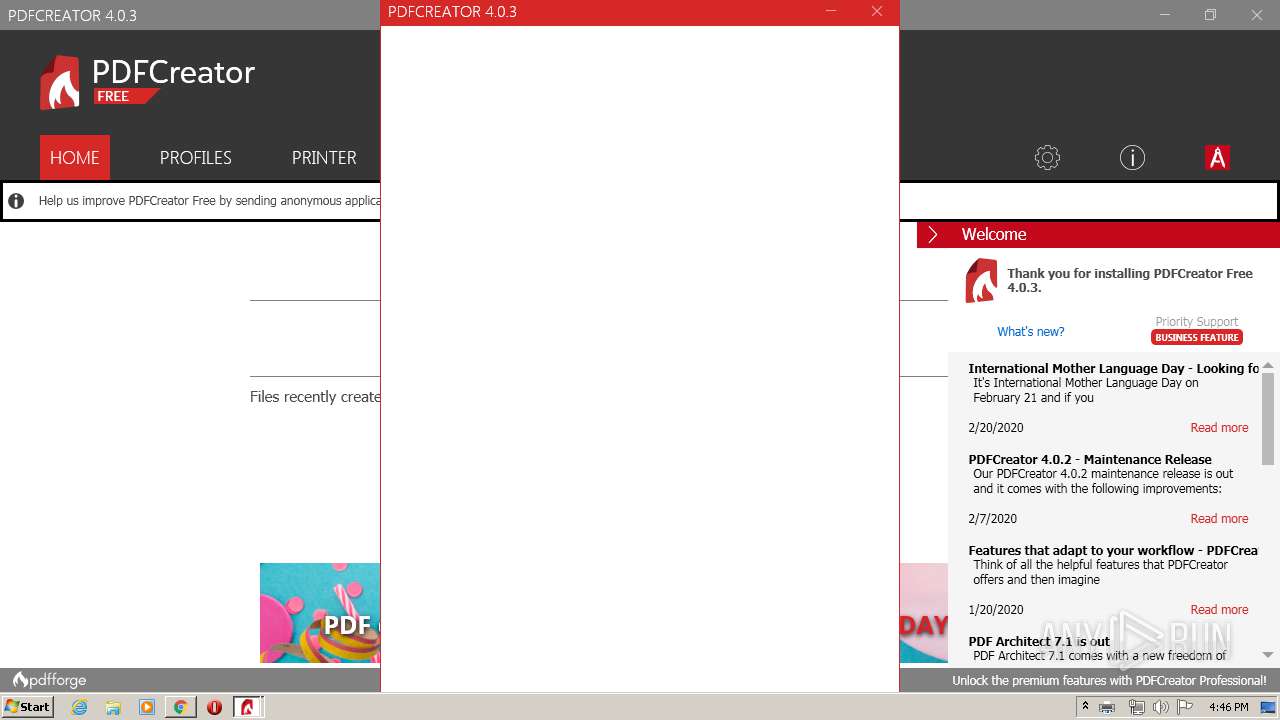The height and width of the screenshot is (720, 1280).
Task: Click Unlock premium features with PDFCreator Professional
Action: (1109, 680)
